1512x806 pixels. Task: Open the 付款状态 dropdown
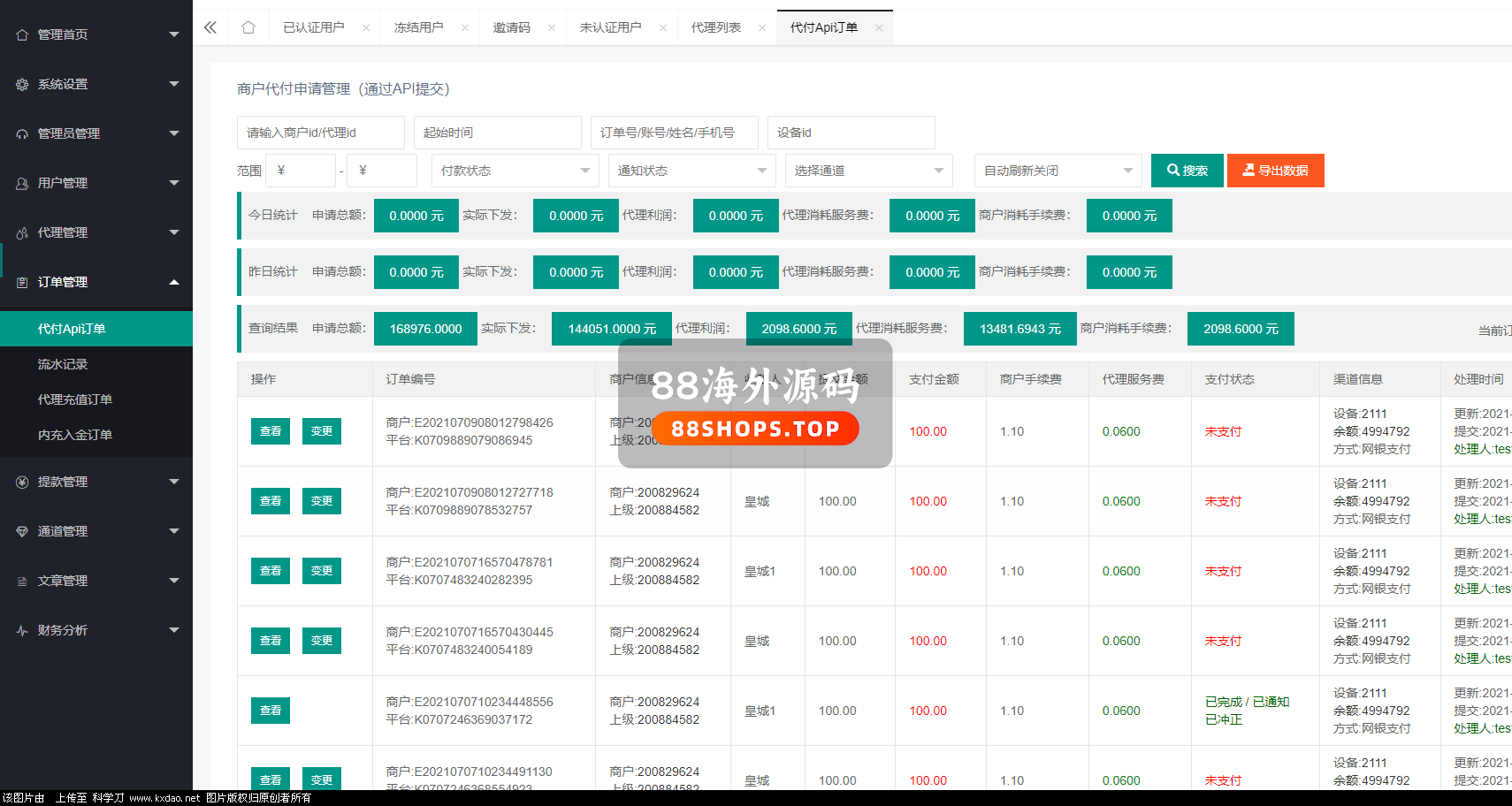point(515,171)
